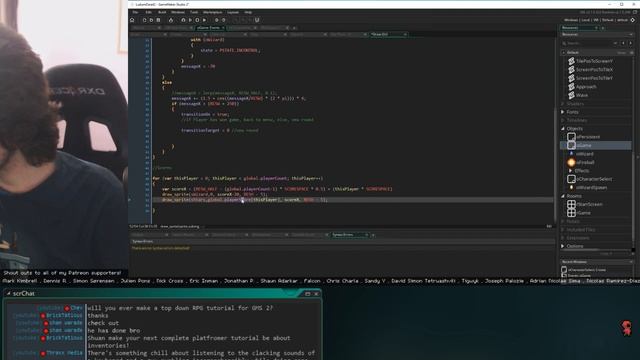Open the rStartScreen room
640x360 pixels.
point(585,204)
